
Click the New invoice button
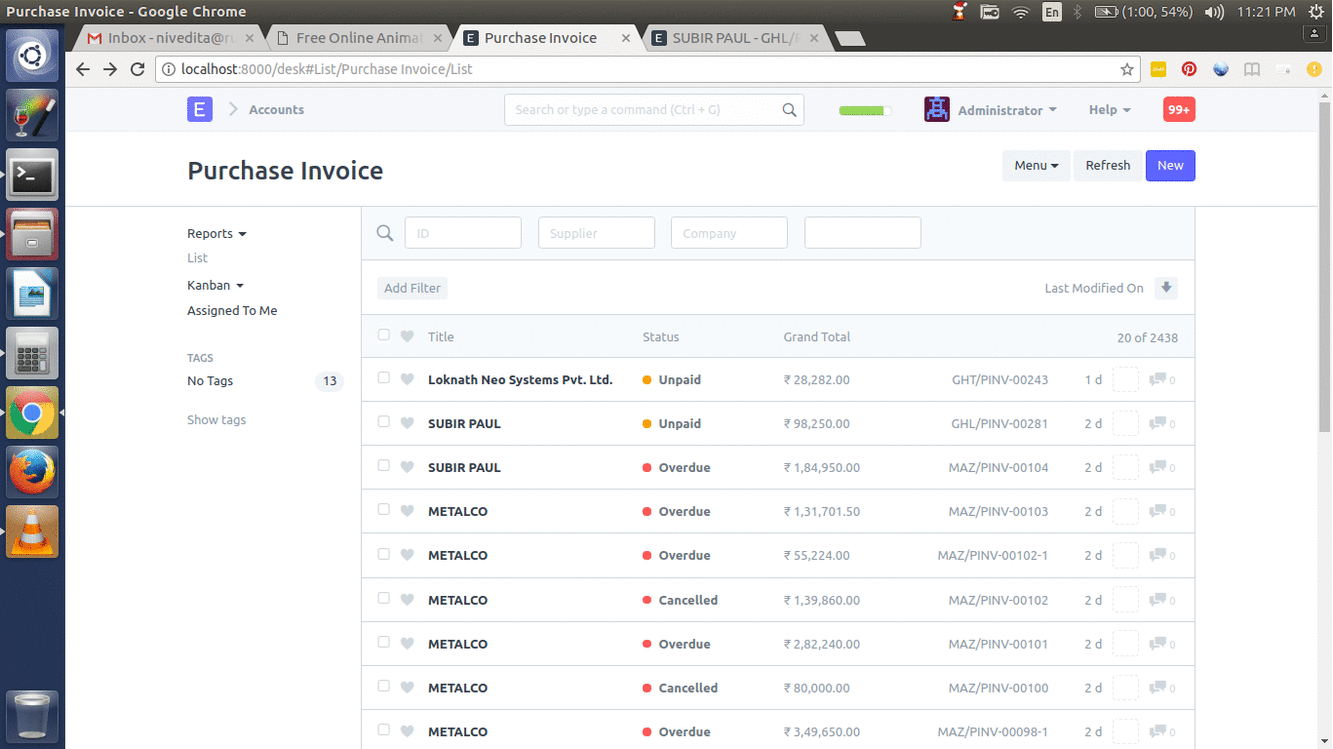1170,166
